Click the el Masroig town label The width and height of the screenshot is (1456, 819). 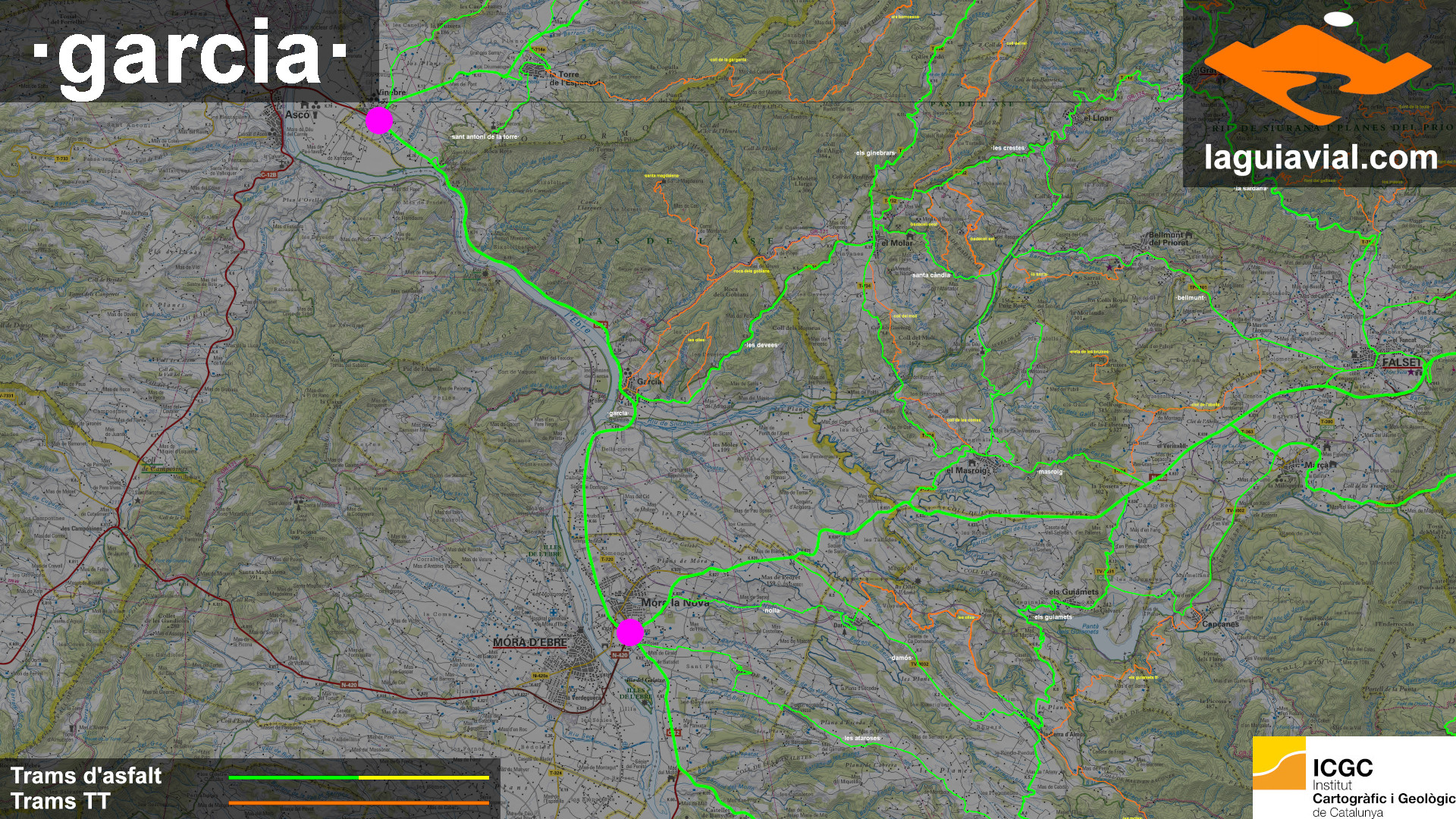tap(968, 470)
